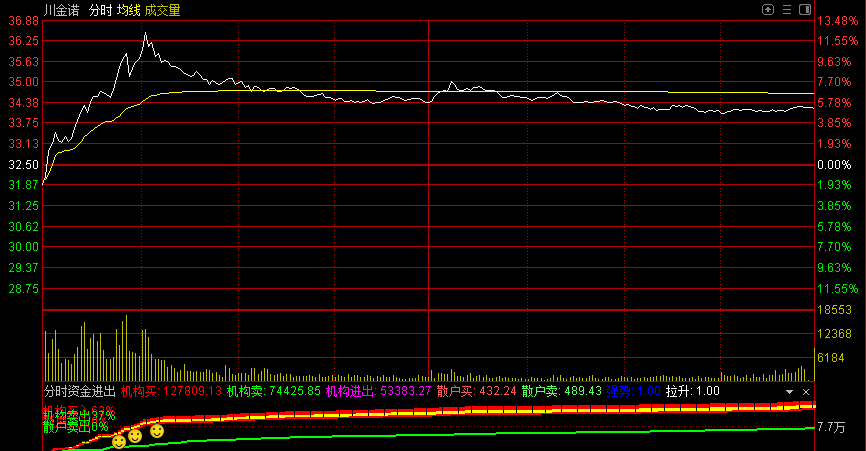This screenshot has height=451, width=866.
Task: Click the price peak on intraday chart
Action: 145,33
